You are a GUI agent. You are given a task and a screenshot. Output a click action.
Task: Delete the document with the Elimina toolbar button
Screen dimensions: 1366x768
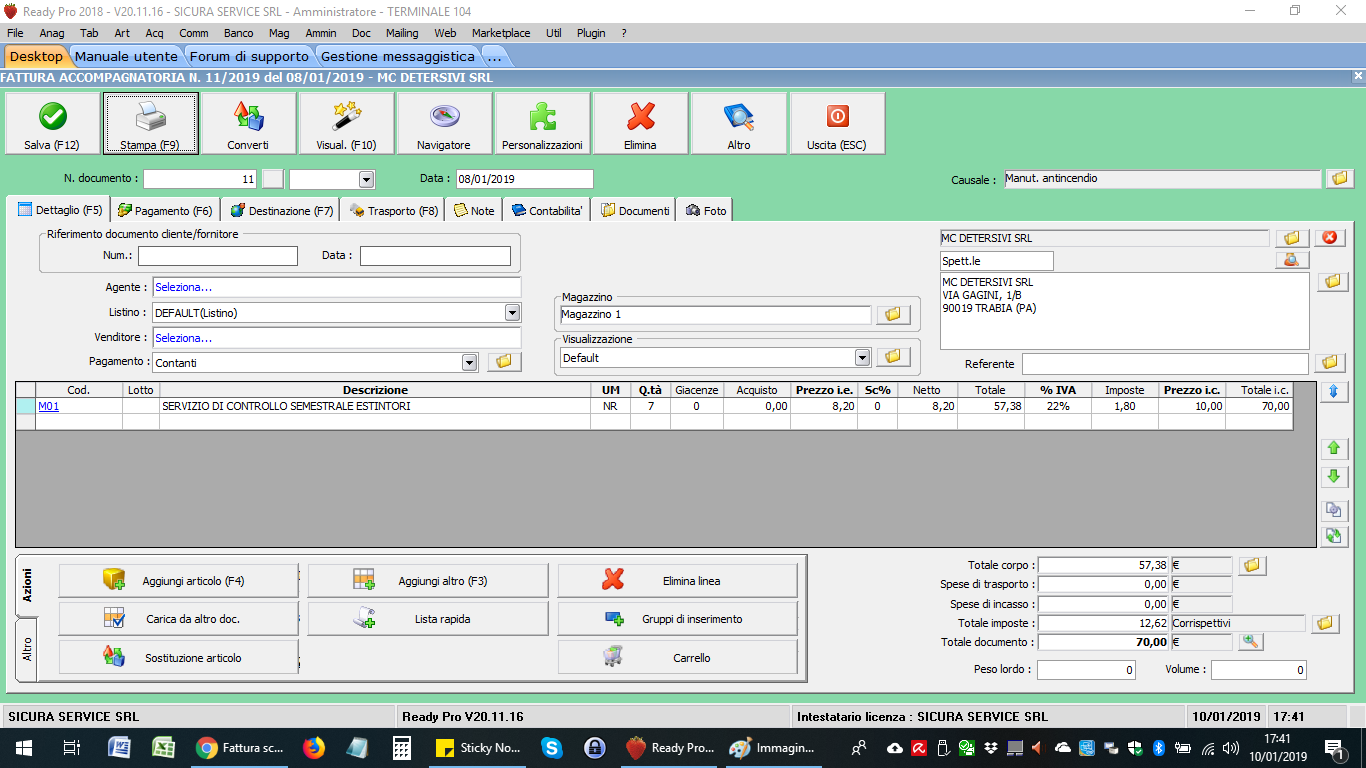point(640,124)
